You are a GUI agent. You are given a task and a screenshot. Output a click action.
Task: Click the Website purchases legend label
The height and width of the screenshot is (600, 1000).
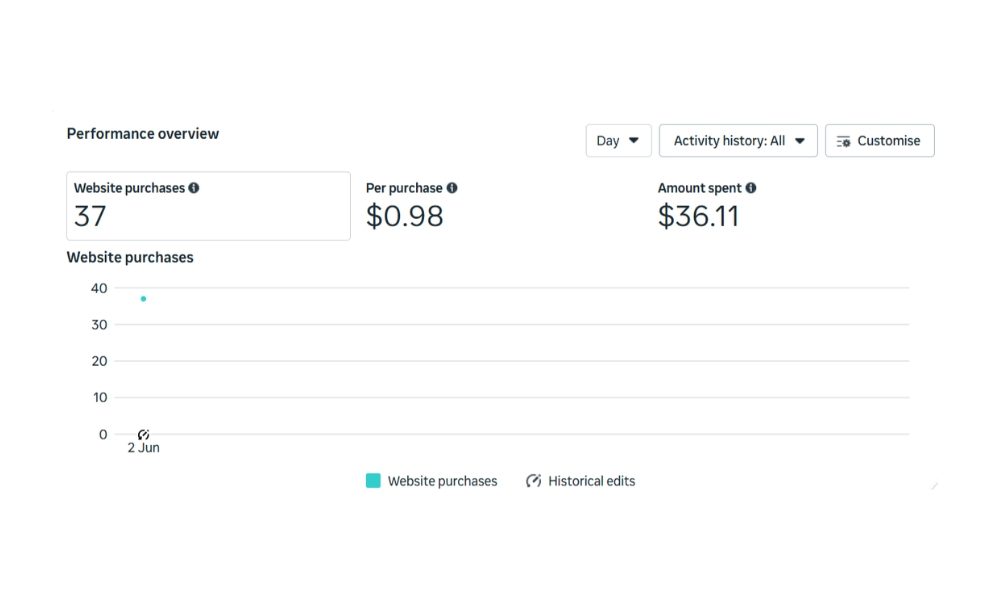(443, 481)
